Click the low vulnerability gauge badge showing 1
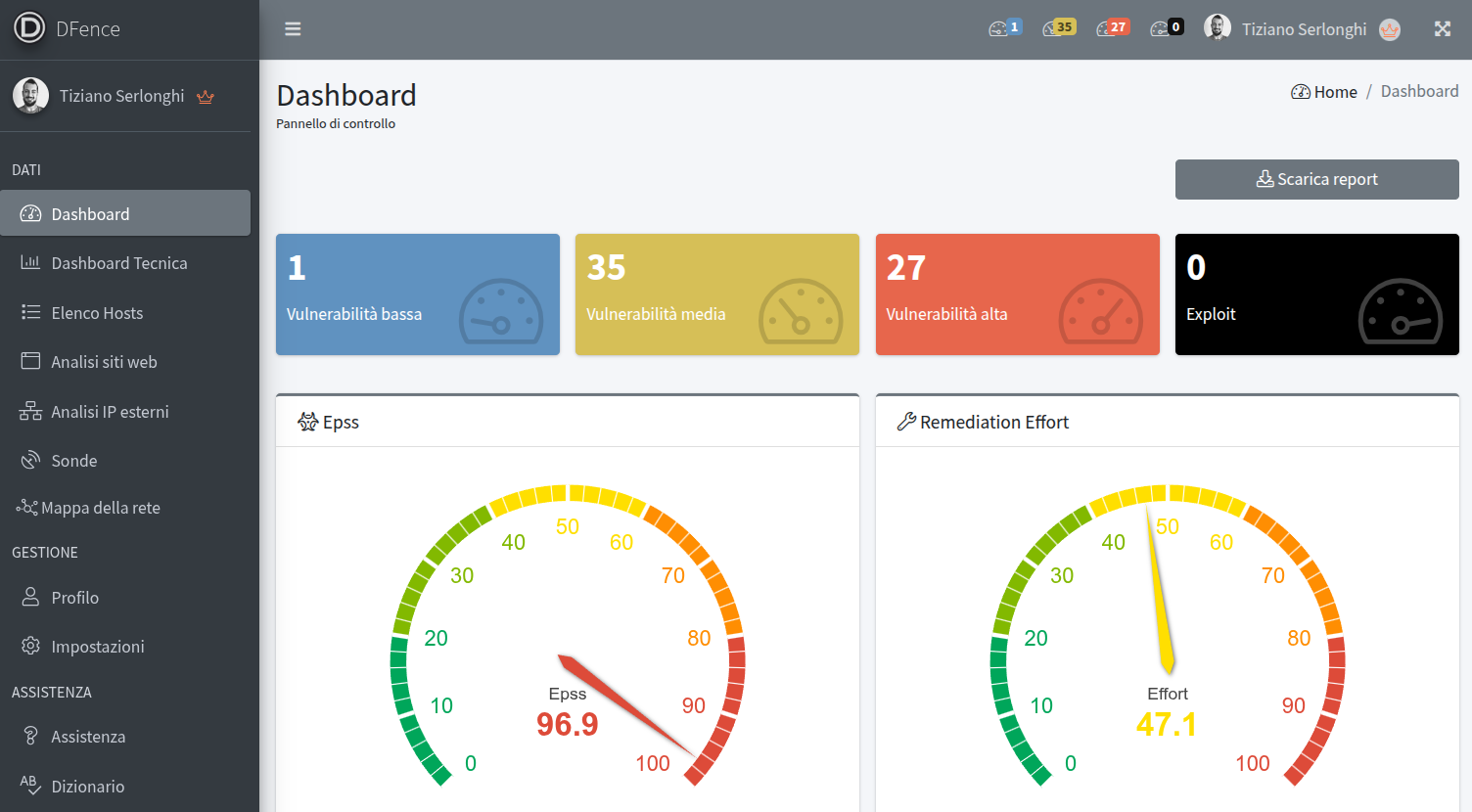 click(x=1004, y=27)
